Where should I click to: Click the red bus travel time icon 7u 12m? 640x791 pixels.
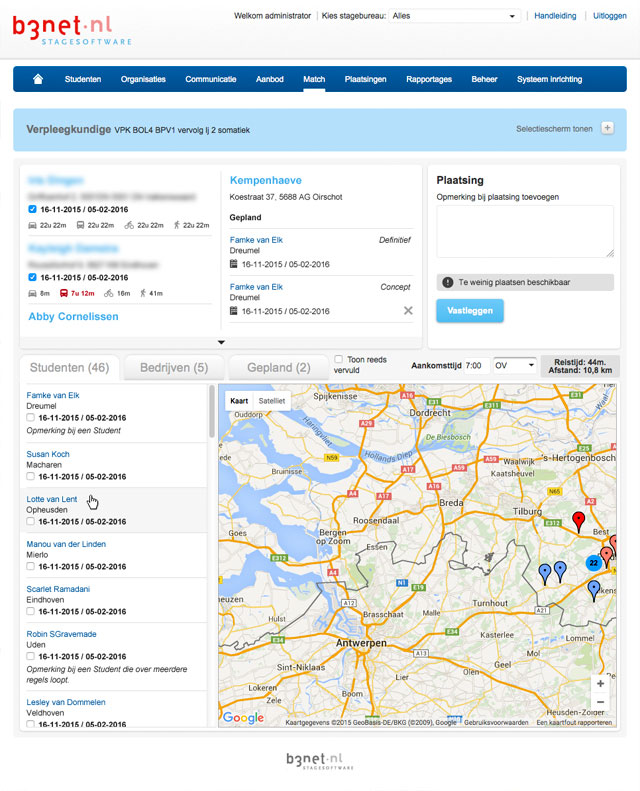(64, 293)
